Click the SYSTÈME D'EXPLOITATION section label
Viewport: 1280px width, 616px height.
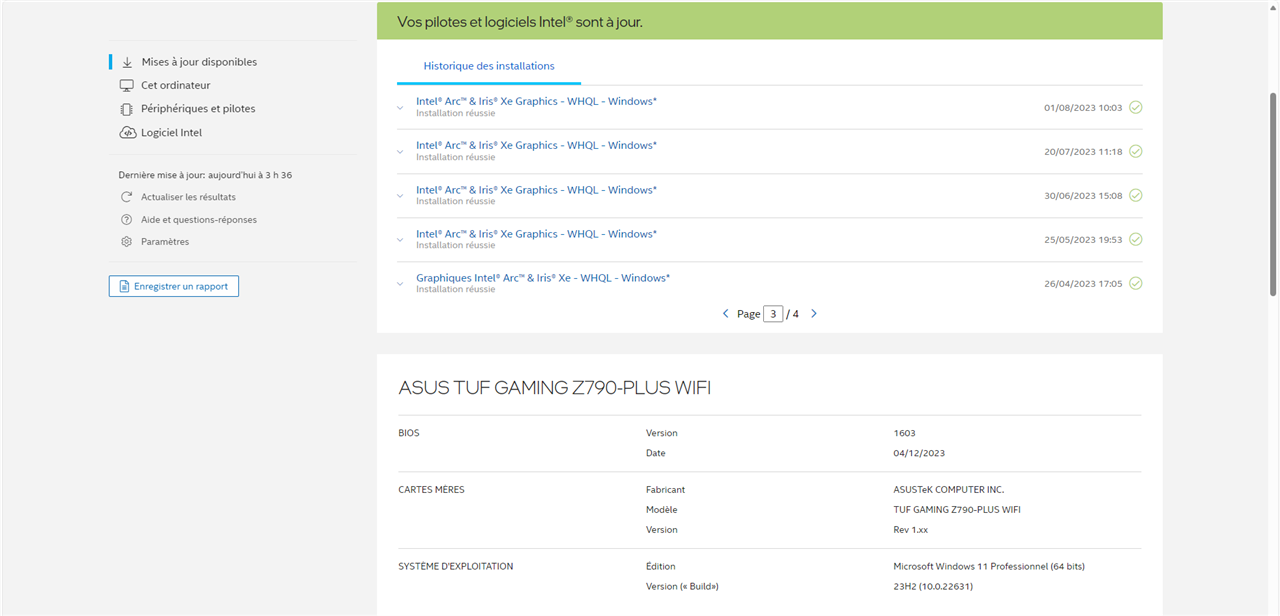[456, 566]
